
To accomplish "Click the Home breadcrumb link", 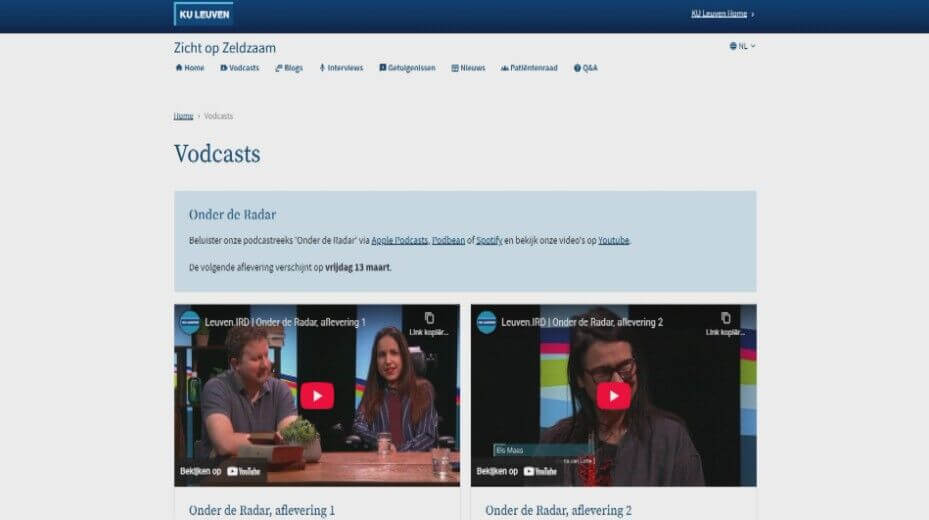I will point(183,116).
